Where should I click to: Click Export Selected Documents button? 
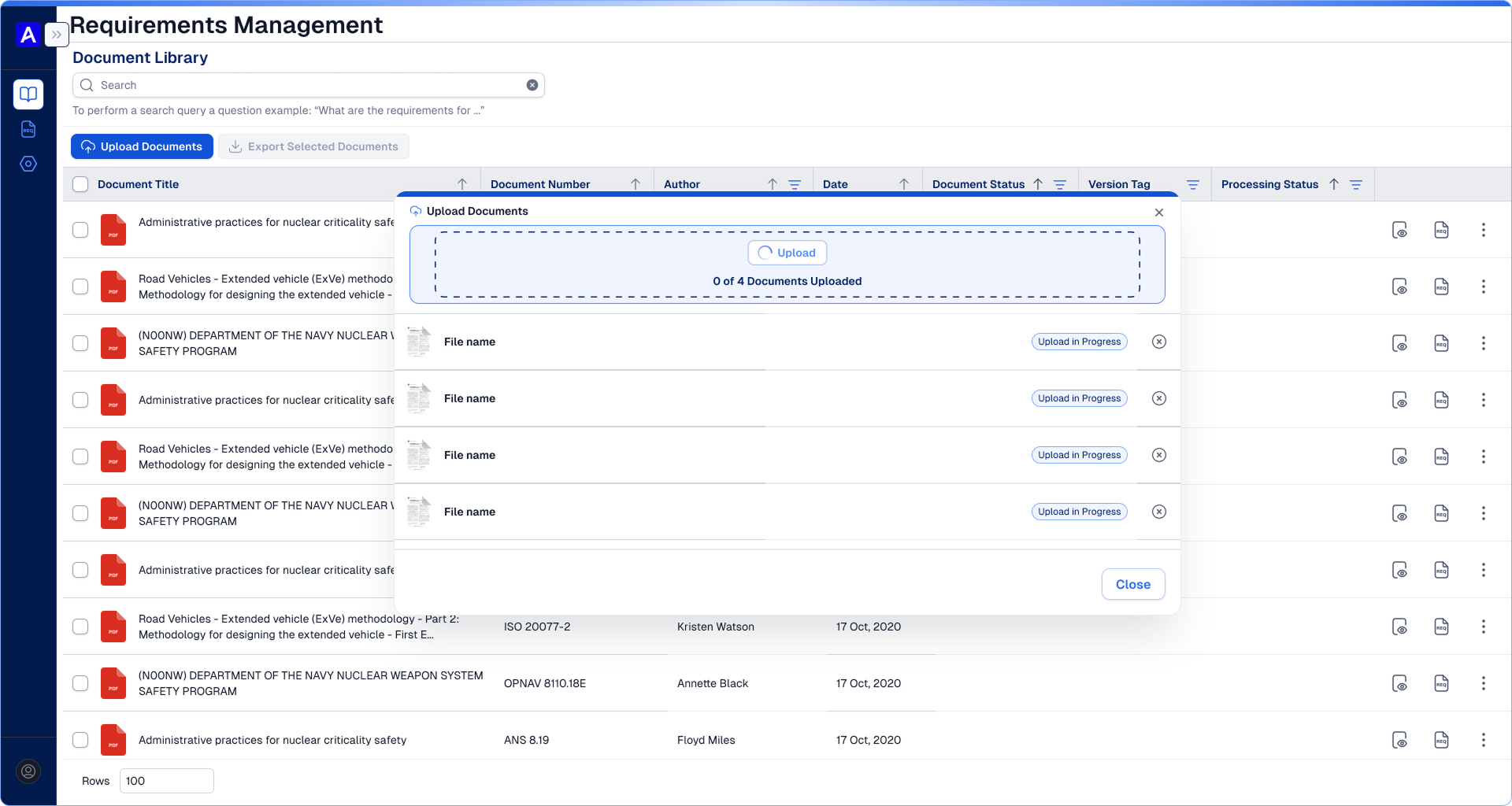point(313,146)
